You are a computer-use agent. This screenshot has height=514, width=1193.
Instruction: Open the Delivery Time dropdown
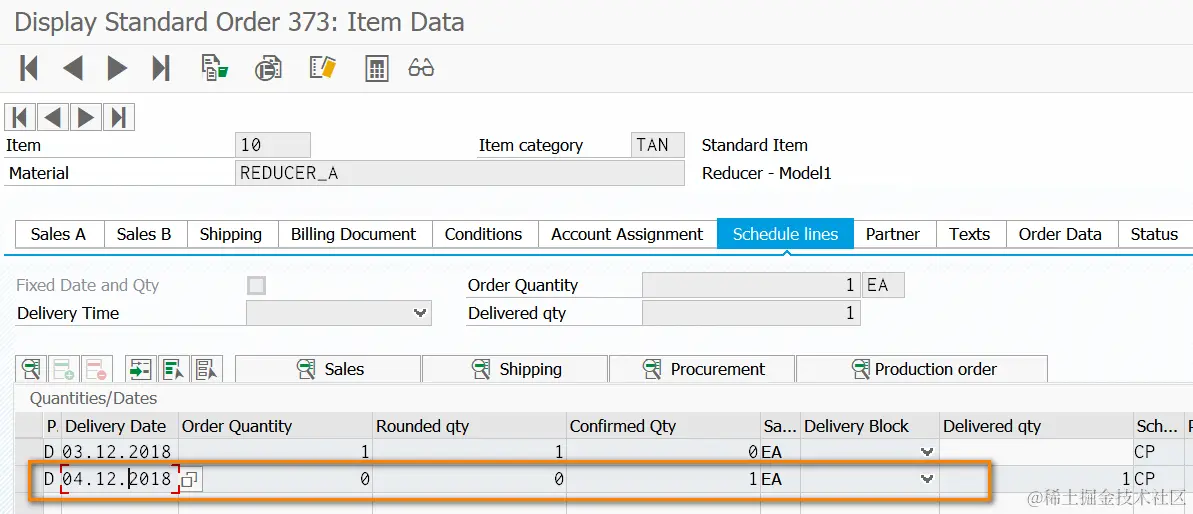click(x=420, y=313)
